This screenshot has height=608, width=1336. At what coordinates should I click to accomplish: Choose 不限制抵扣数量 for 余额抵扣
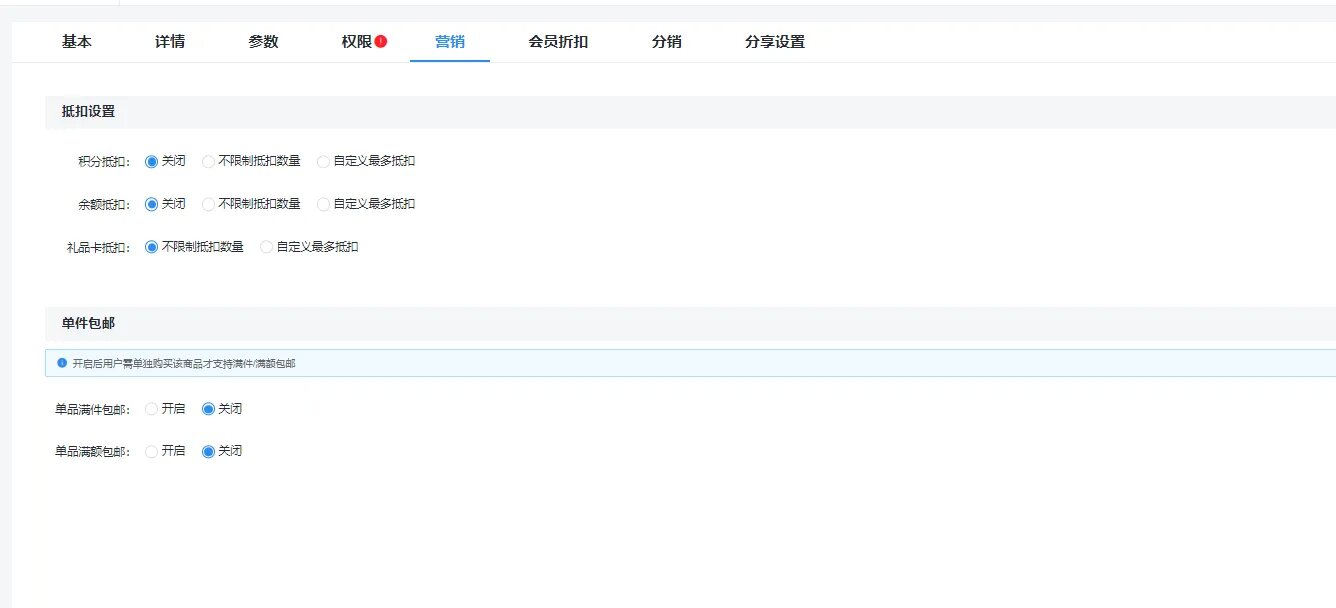coord(209,204)
